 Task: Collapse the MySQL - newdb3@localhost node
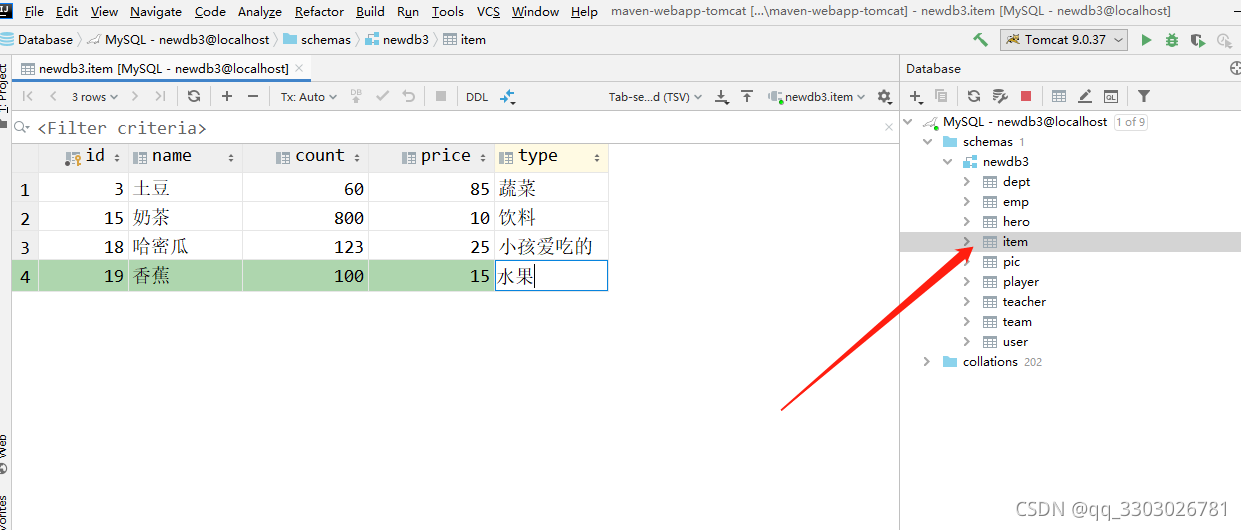pyautogui.click(x=908, y=122)
